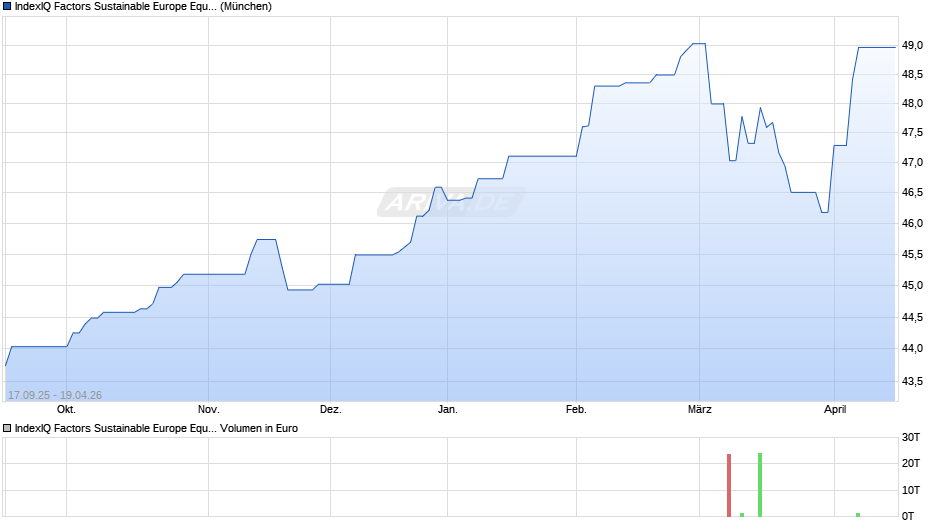940x526 pixels.
Task: Click the tall red volume bar in March
Action: coord(729,485)
